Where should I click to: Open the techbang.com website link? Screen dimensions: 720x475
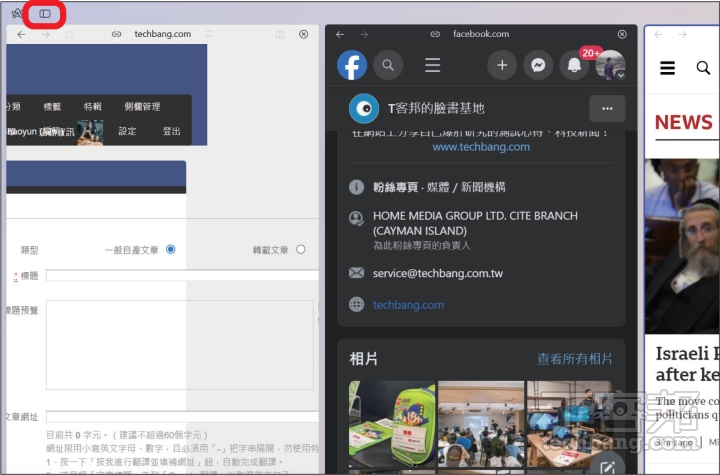pyautogui.click(x=408, y=305)
